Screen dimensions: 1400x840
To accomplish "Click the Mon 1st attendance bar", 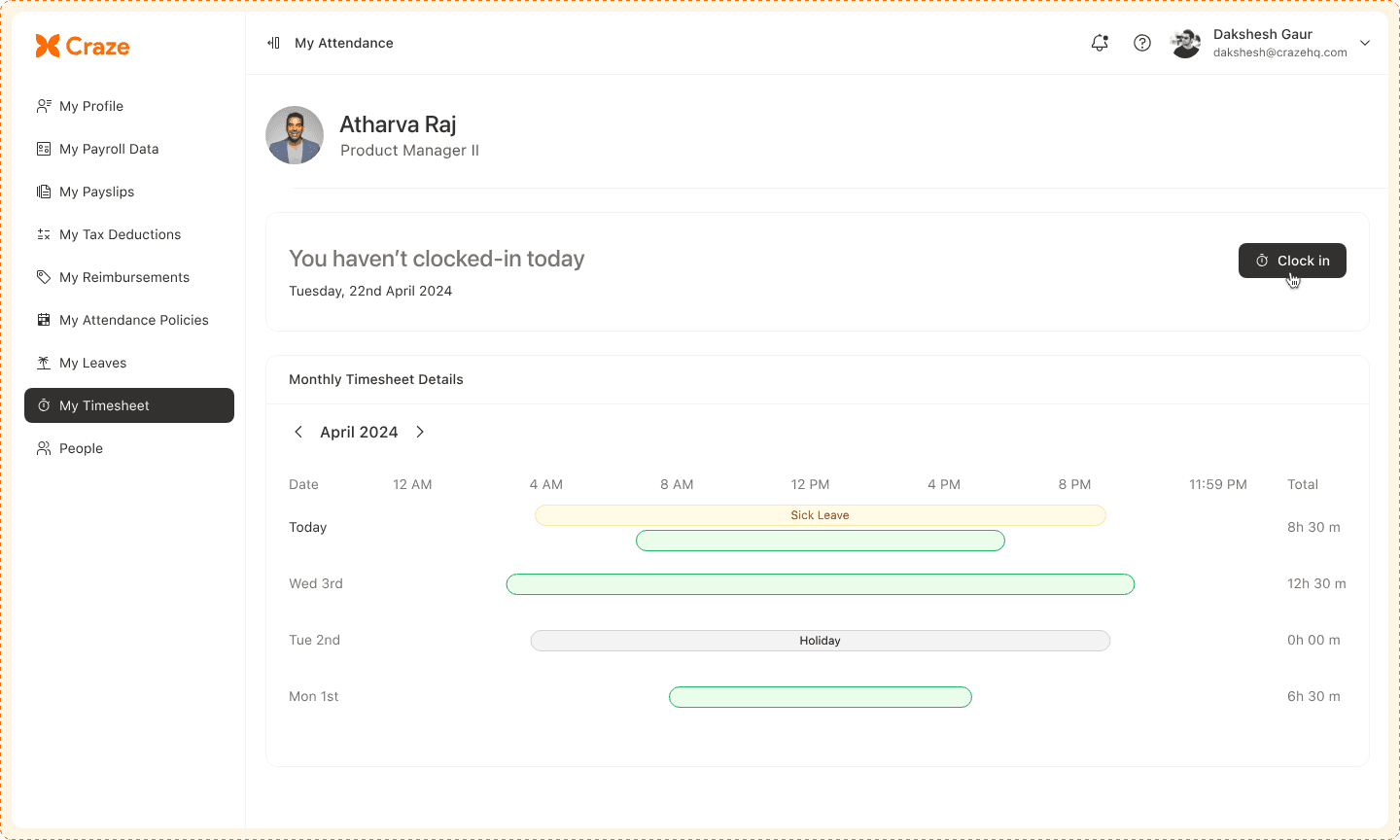I will click(821, 697).
